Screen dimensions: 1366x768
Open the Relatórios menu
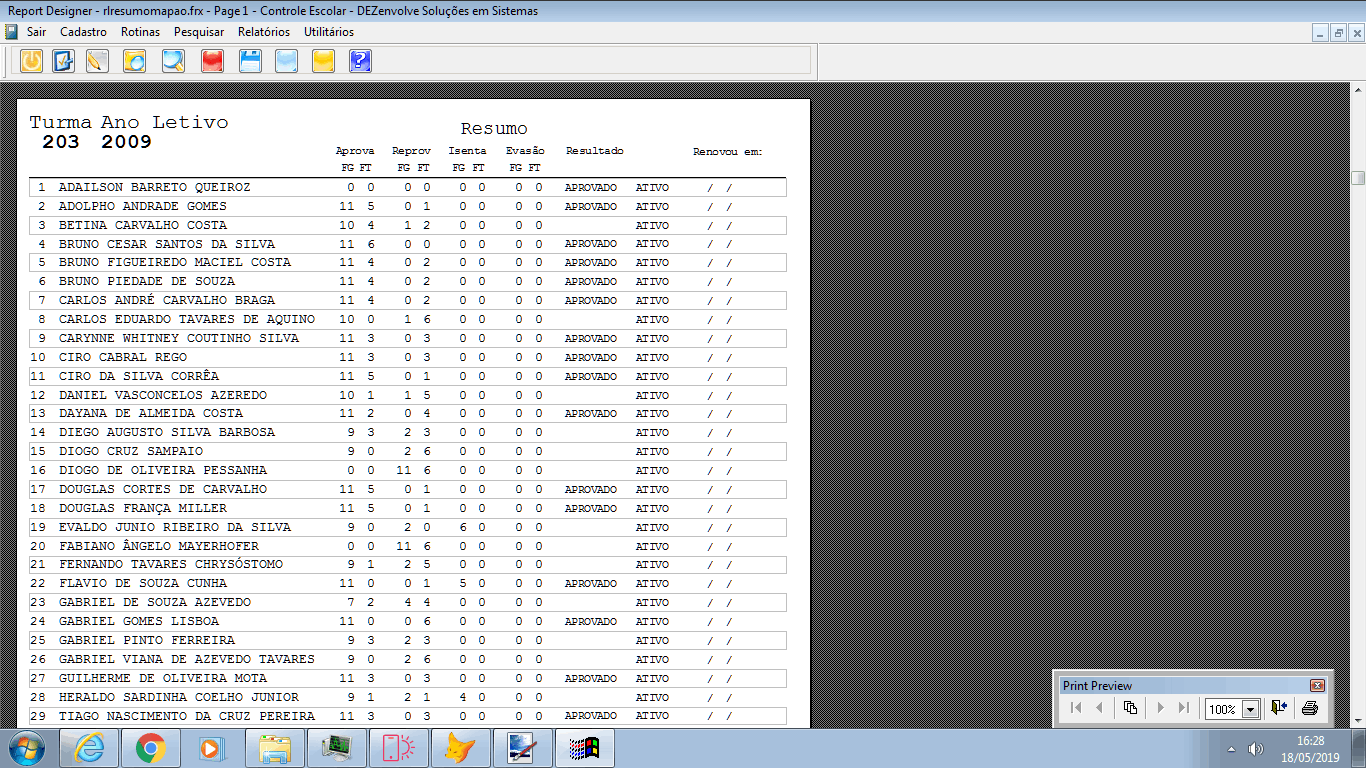264,32
